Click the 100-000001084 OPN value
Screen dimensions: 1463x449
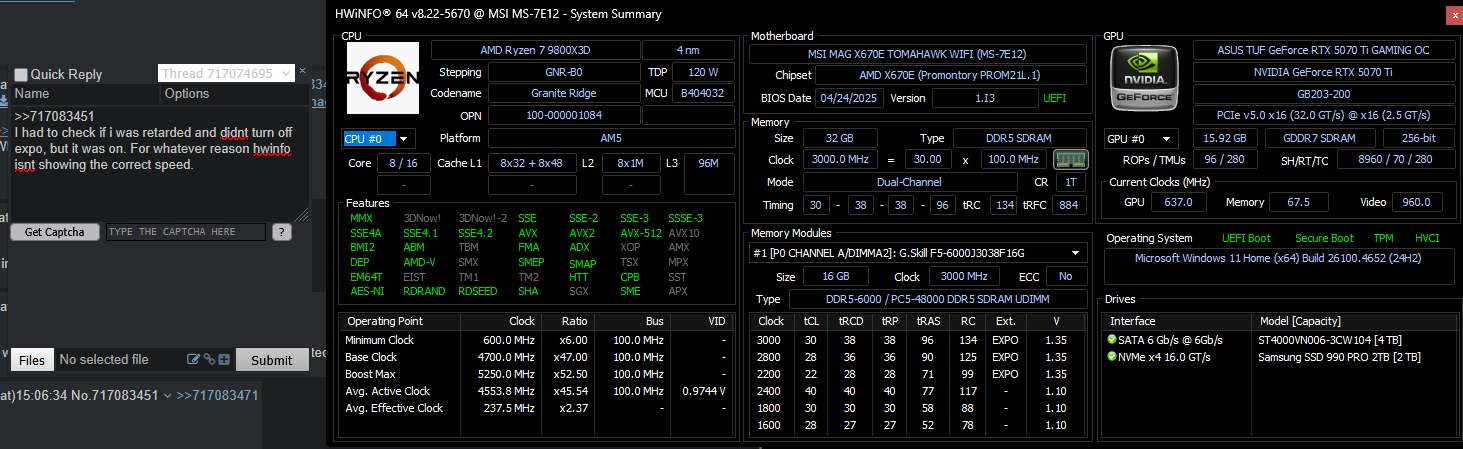tap(563, 116)
